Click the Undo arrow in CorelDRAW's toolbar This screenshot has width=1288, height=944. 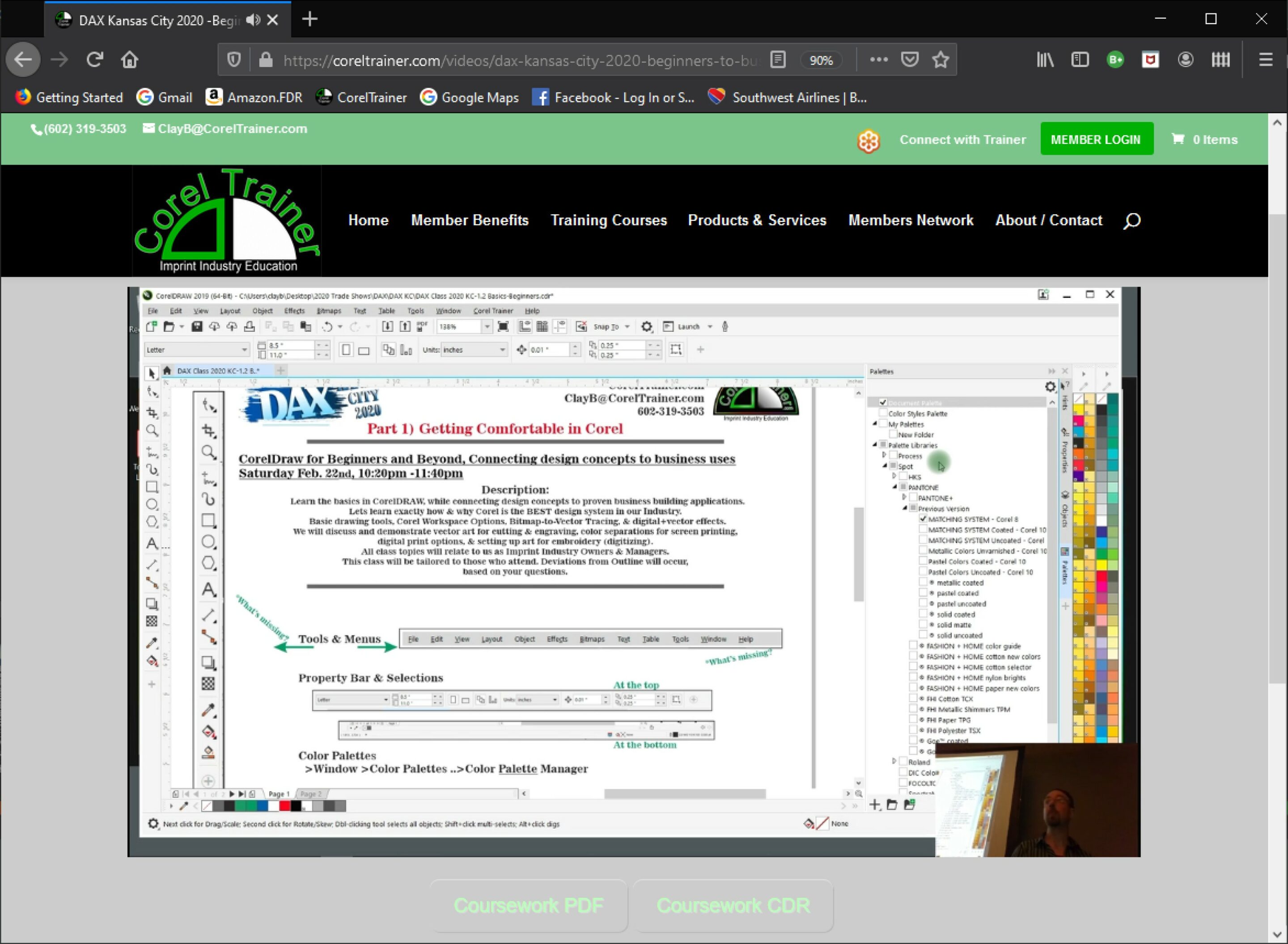click(x=327, y=326)
